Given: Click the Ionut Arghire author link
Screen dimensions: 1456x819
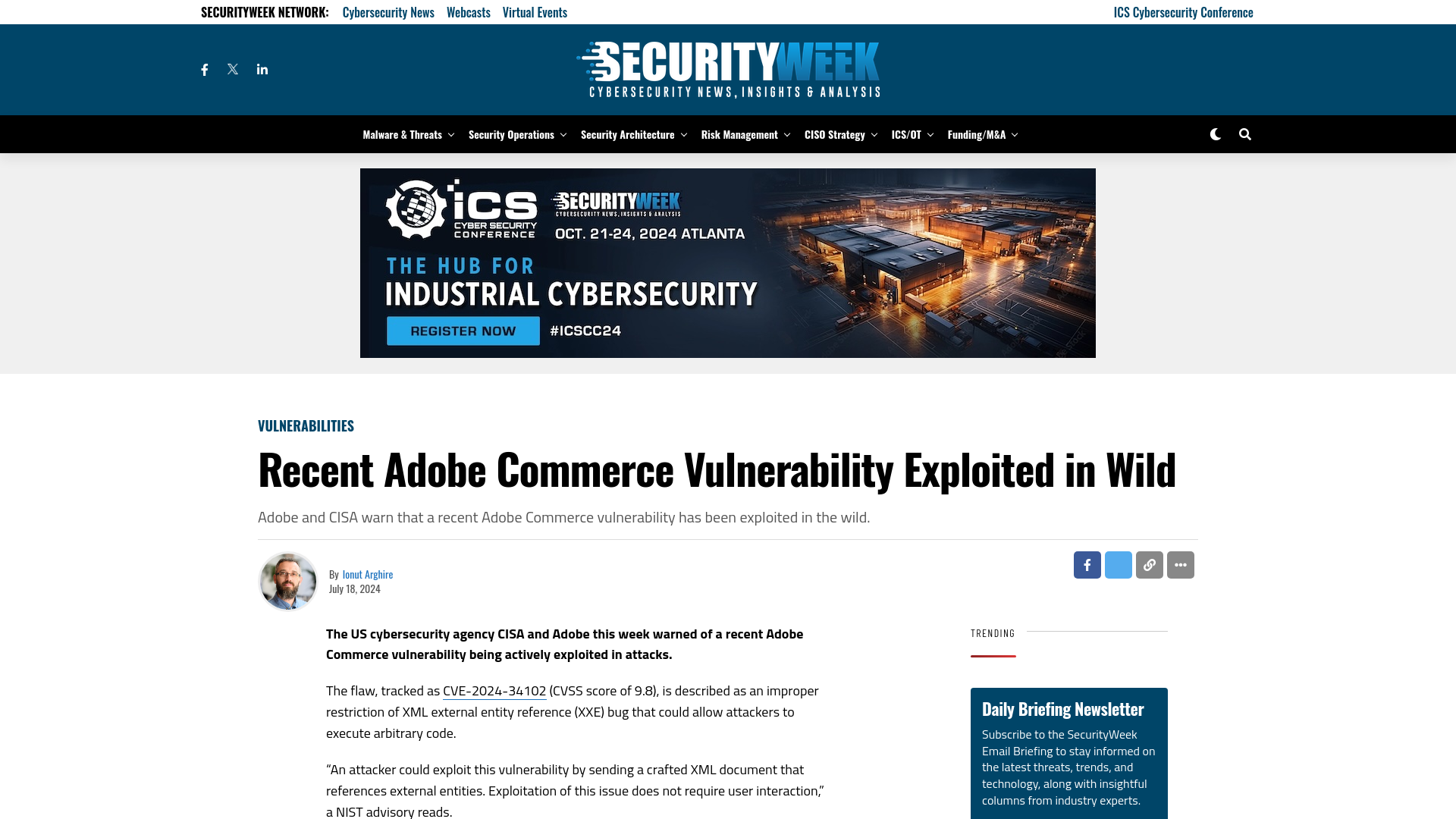Looking at the screenshot, I should tap(367, 573).
